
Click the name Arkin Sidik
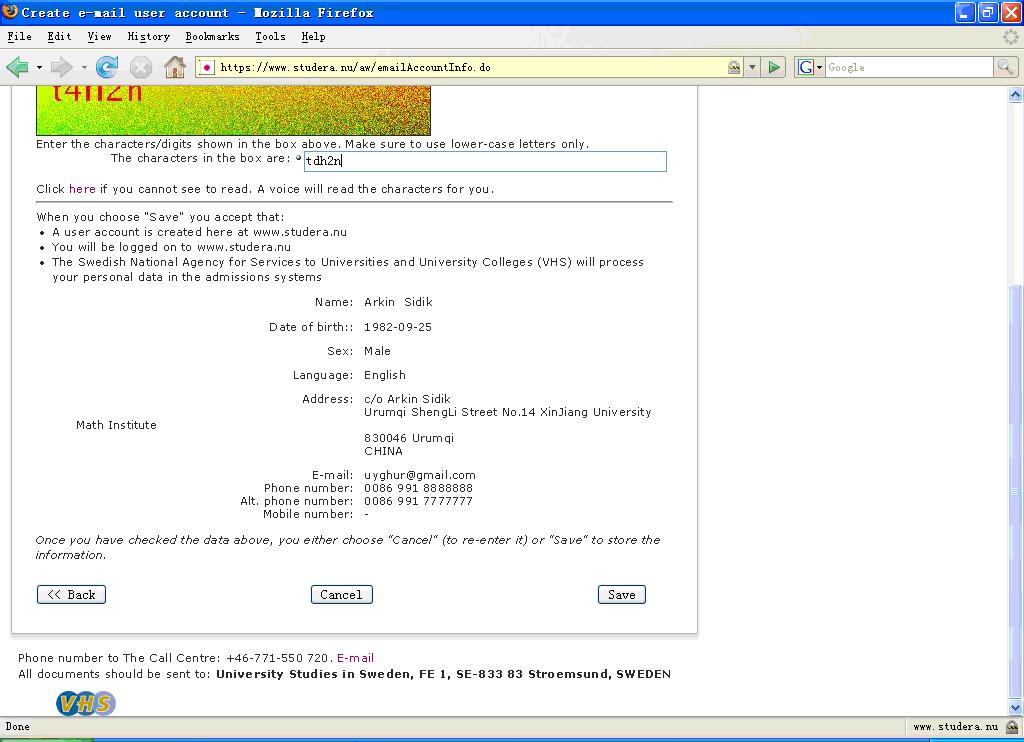tap(398, 302)
